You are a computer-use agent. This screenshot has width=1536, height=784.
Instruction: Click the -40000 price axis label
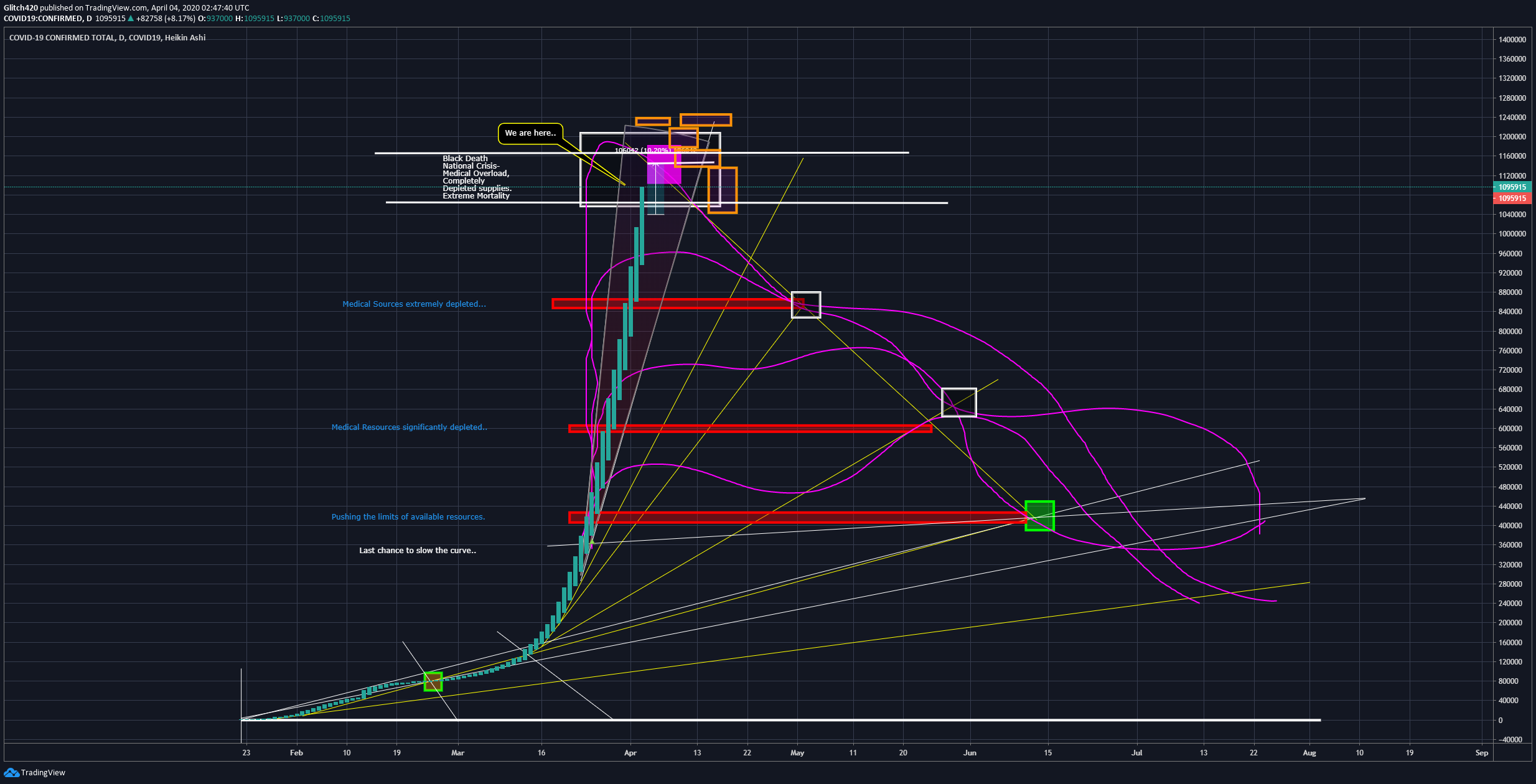(x=1510, y=740)
